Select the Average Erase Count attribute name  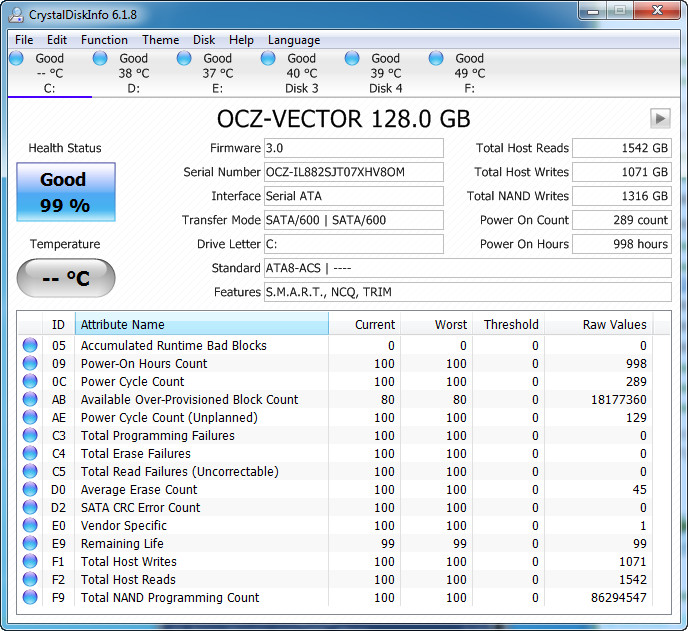[x=139, y=490]
